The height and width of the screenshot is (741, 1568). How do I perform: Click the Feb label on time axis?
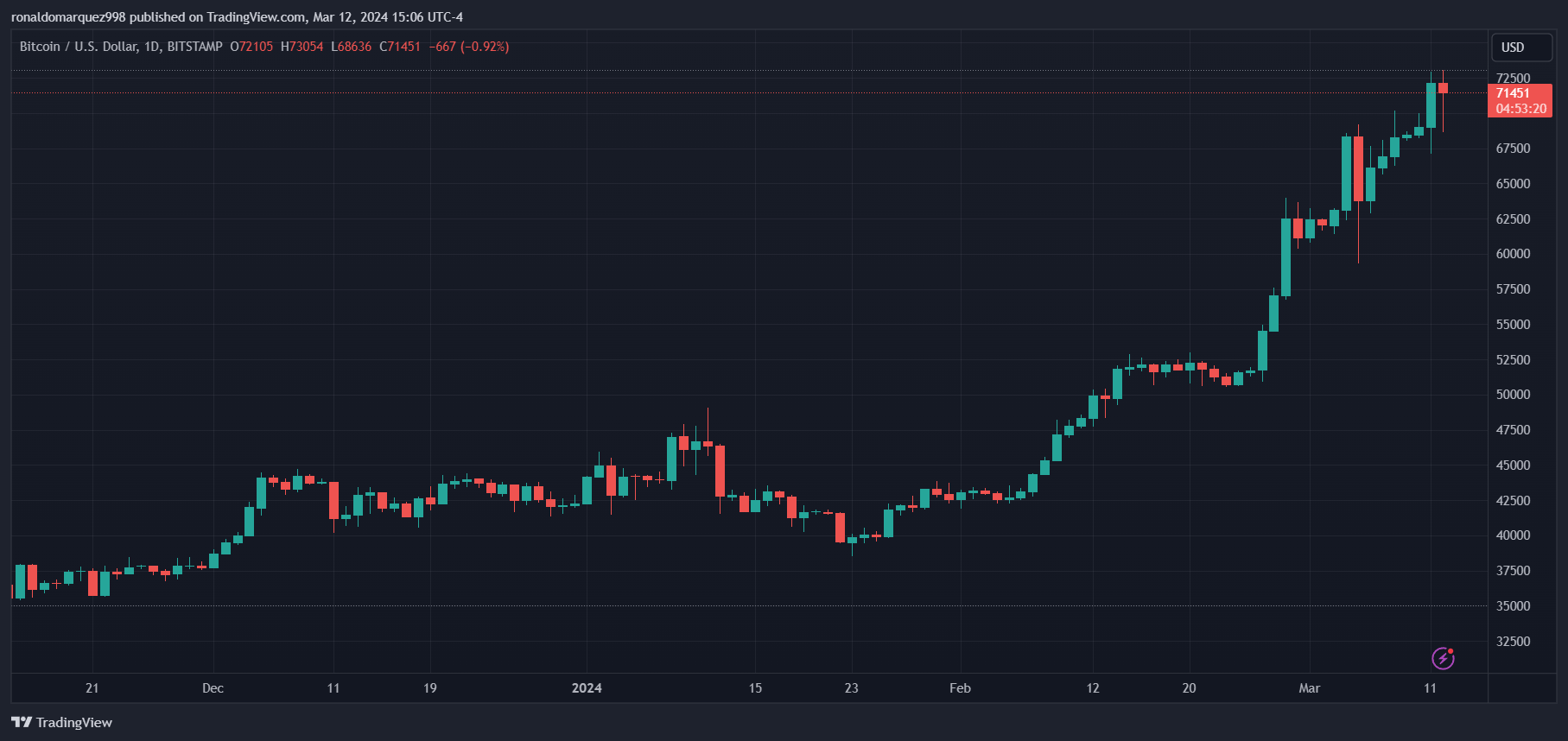[x=960, y=688]
